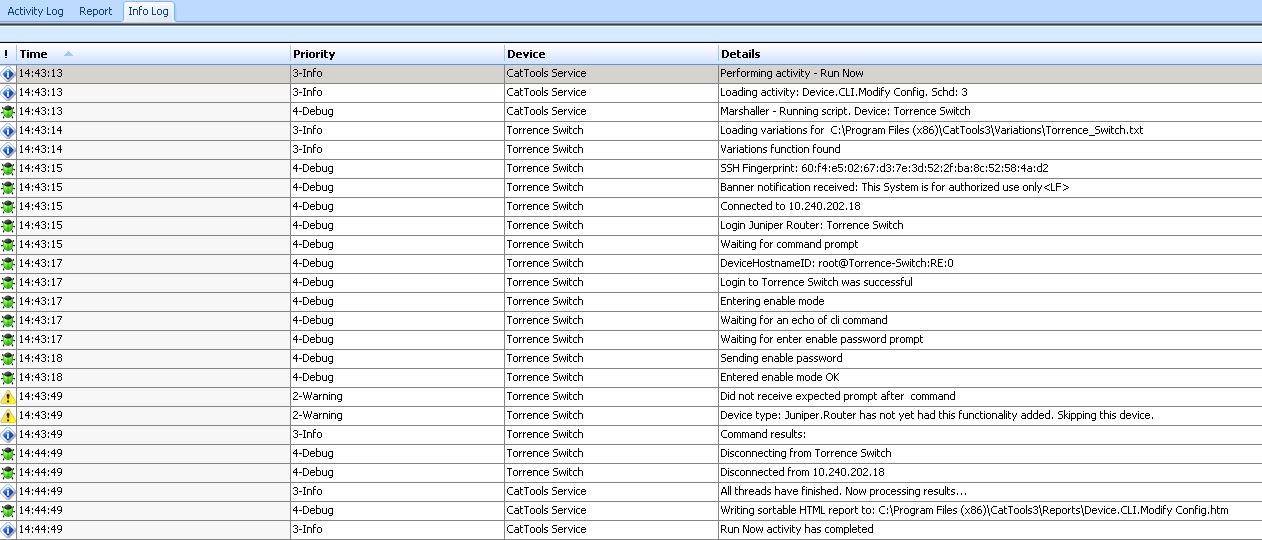
Task: Select 'Command results:' details text
Action: coord(763,434)
